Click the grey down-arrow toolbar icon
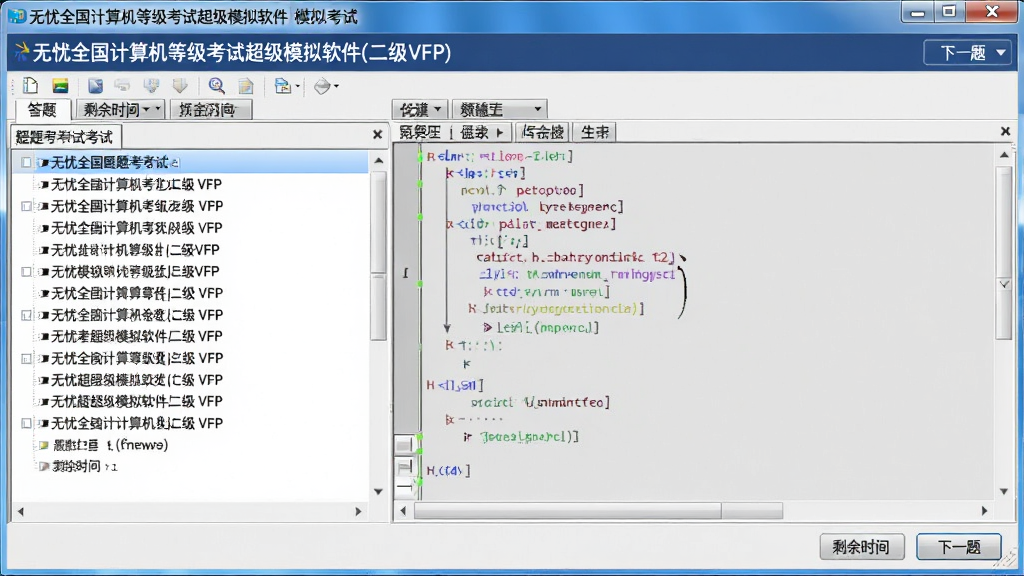 [180, 86]
